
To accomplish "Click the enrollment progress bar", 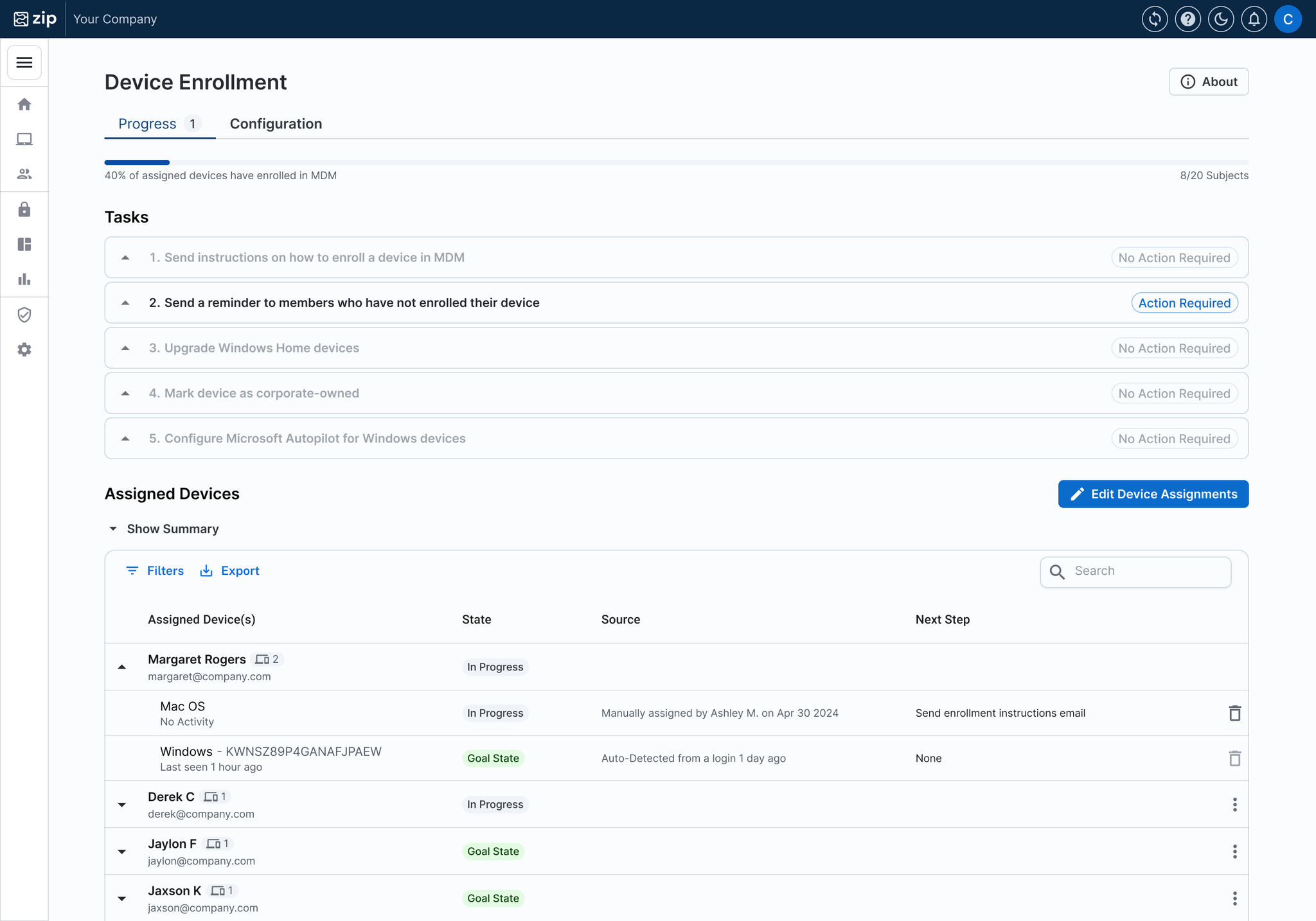I will pyautogui.click(x=137, y=162).
